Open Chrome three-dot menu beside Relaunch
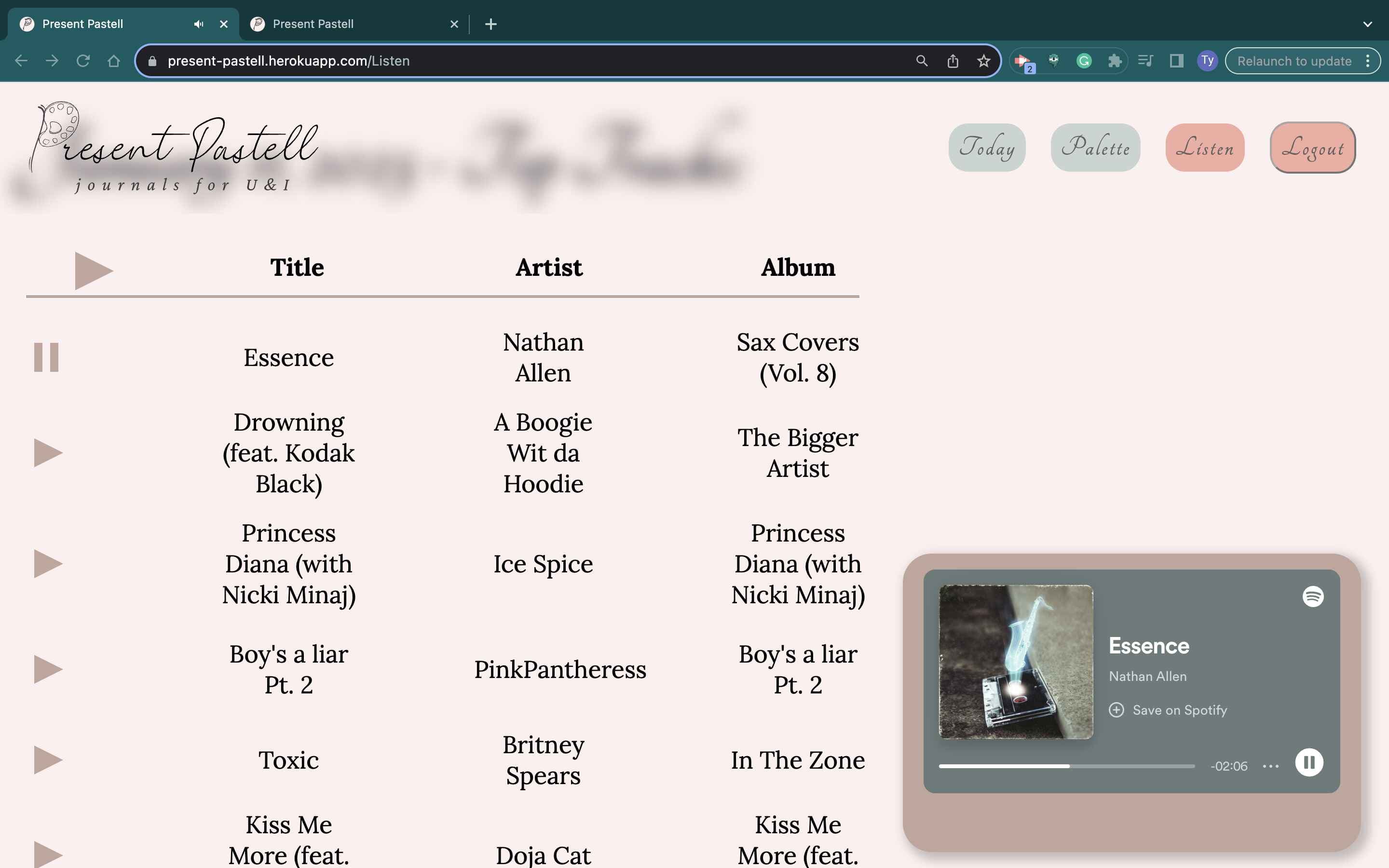1389x868 pixels. (1368, 61)
